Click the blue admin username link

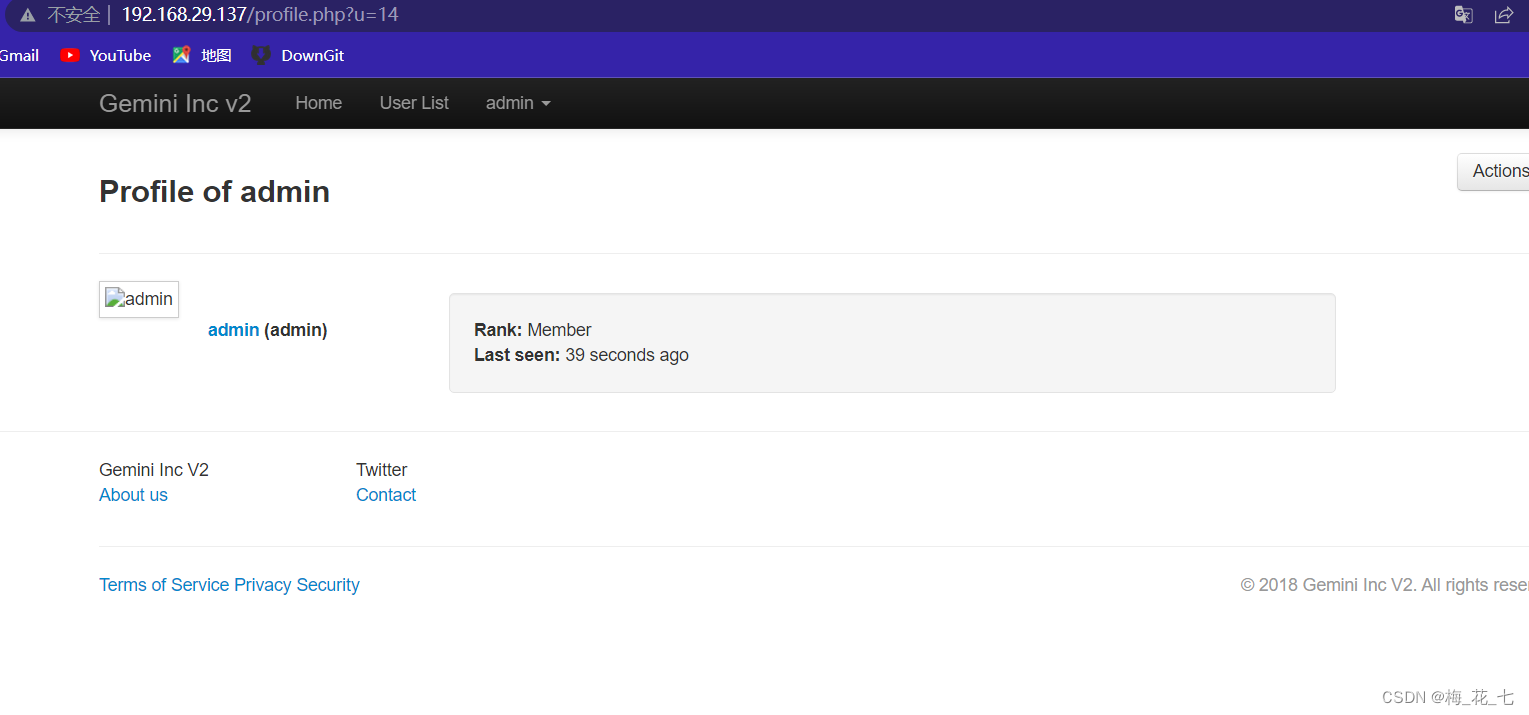click(234, 330)
